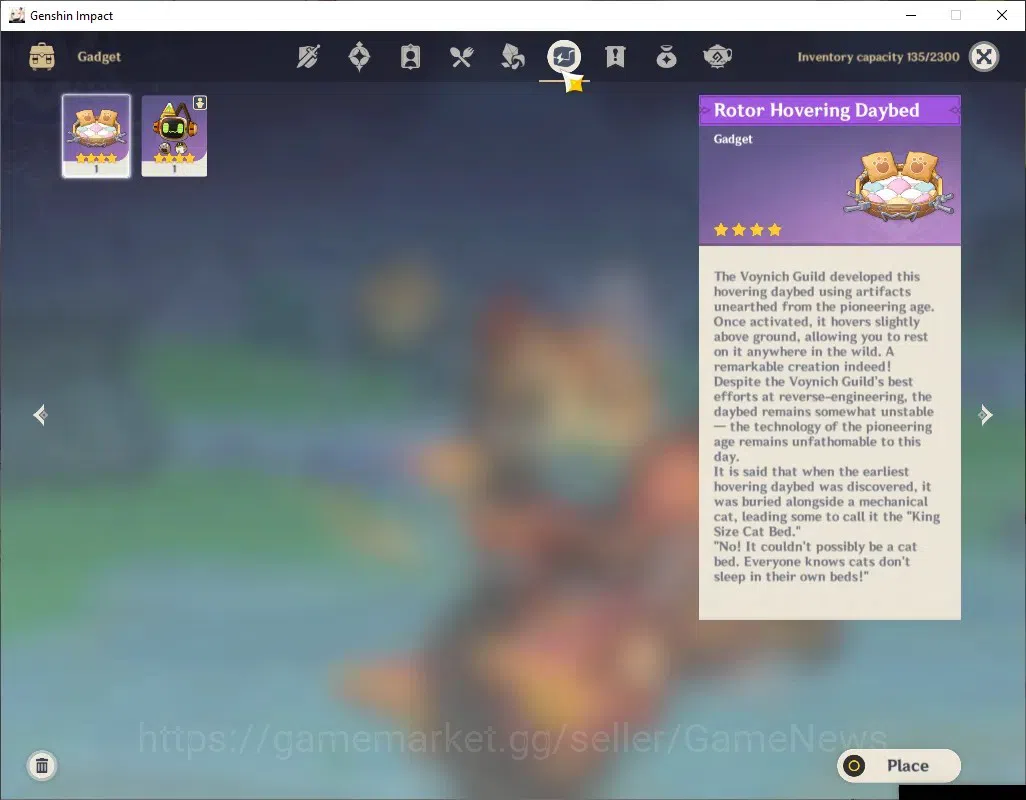
Task: Open the Quest items tab
Action: pos(615,57)
